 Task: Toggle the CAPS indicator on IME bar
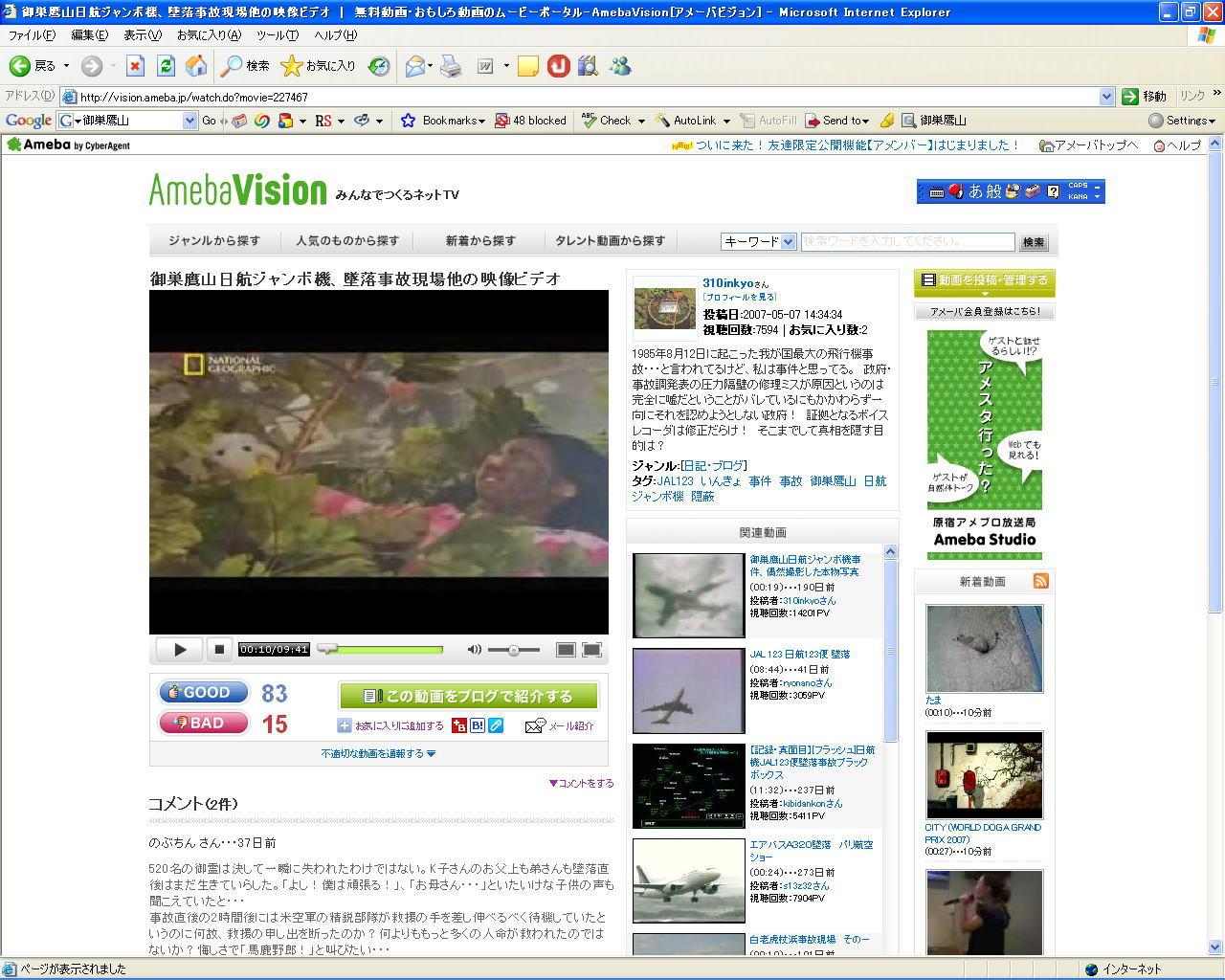coord(1078,186)
